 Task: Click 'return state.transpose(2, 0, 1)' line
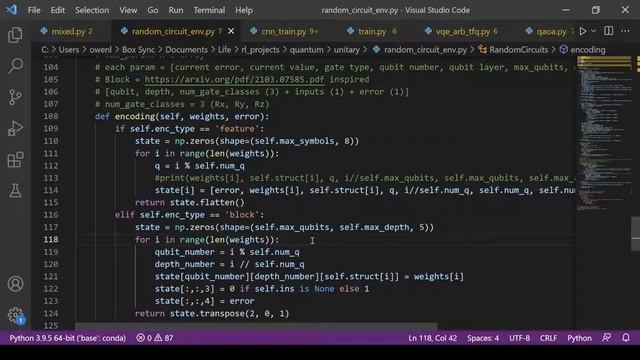[x=212, y=313]
